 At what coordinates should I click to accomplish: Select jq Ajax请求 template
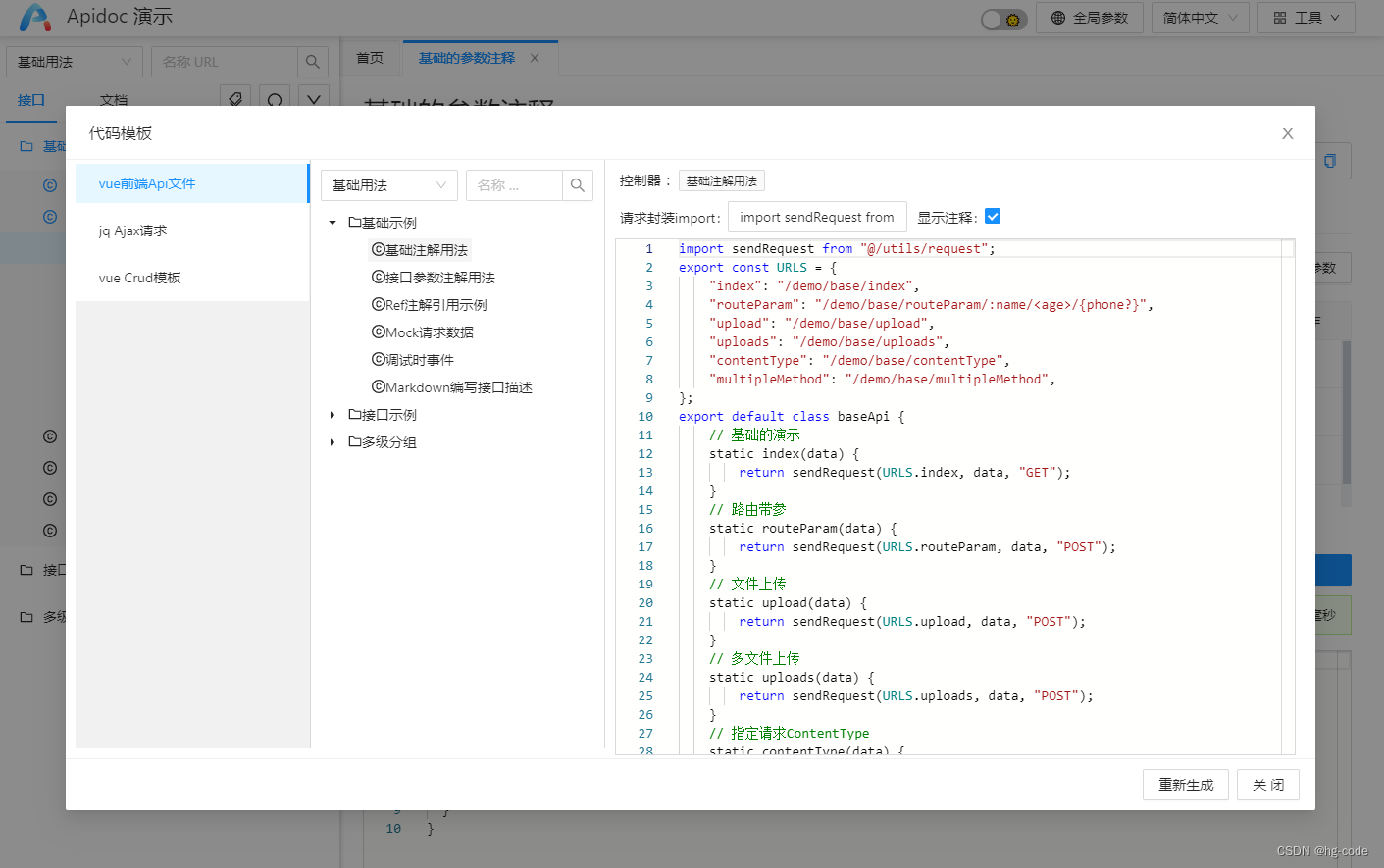192,230
